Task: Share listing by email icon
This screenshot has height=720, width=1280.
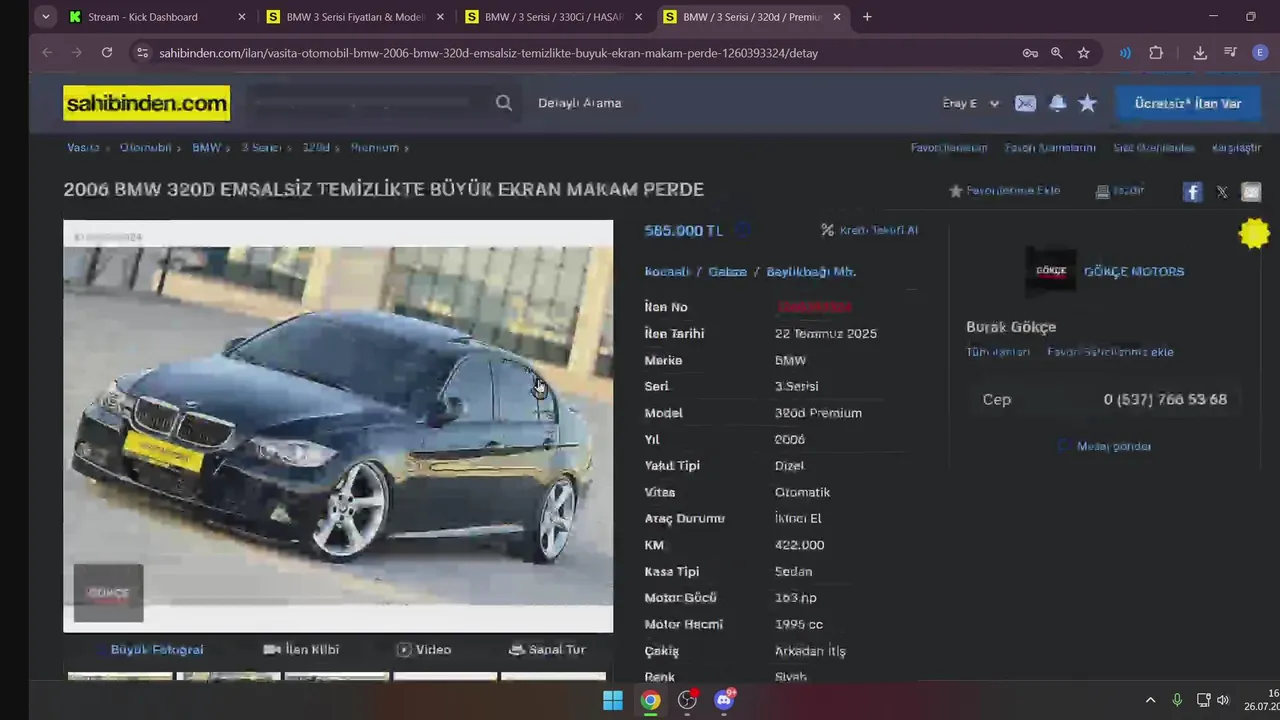Action: 1251,192
